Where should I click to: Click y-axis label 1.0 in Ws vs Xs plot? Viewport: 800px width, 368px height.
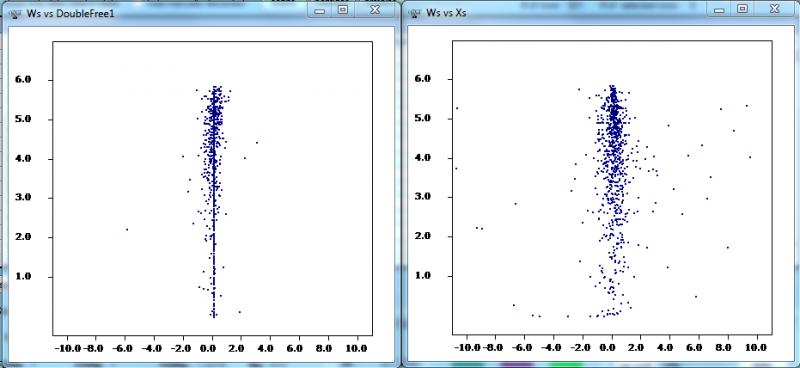tap(422, 276)
